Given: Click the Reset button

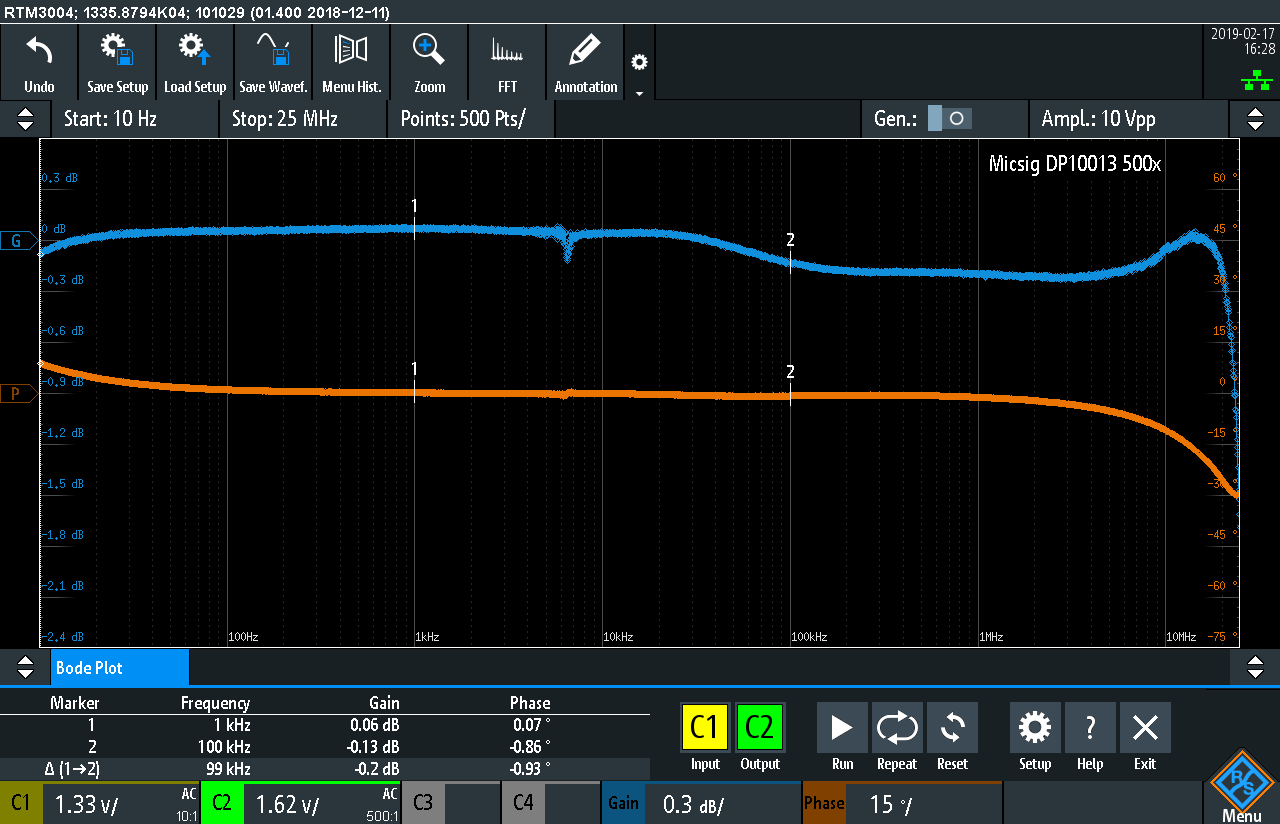Looking at the screenshot, I should pyautogui.click(x=952, y=737).
